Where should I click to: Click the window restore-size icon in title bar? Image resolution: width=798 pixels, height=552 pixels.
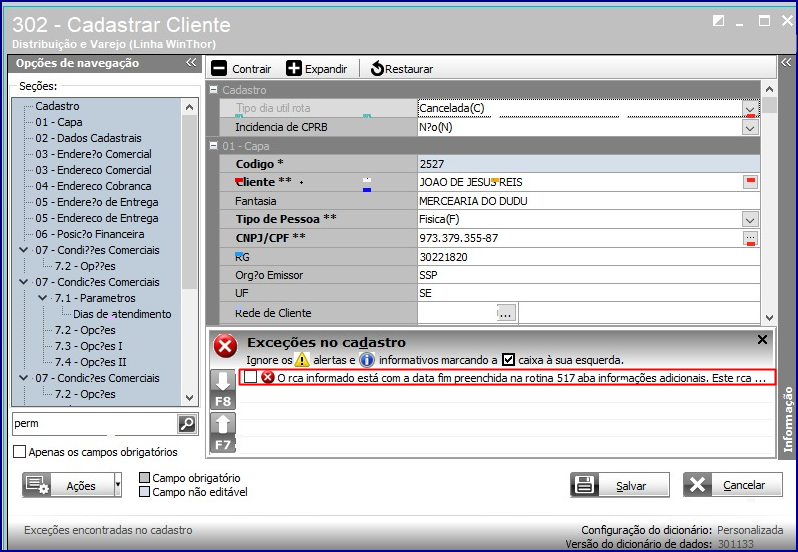coord(718,21)
